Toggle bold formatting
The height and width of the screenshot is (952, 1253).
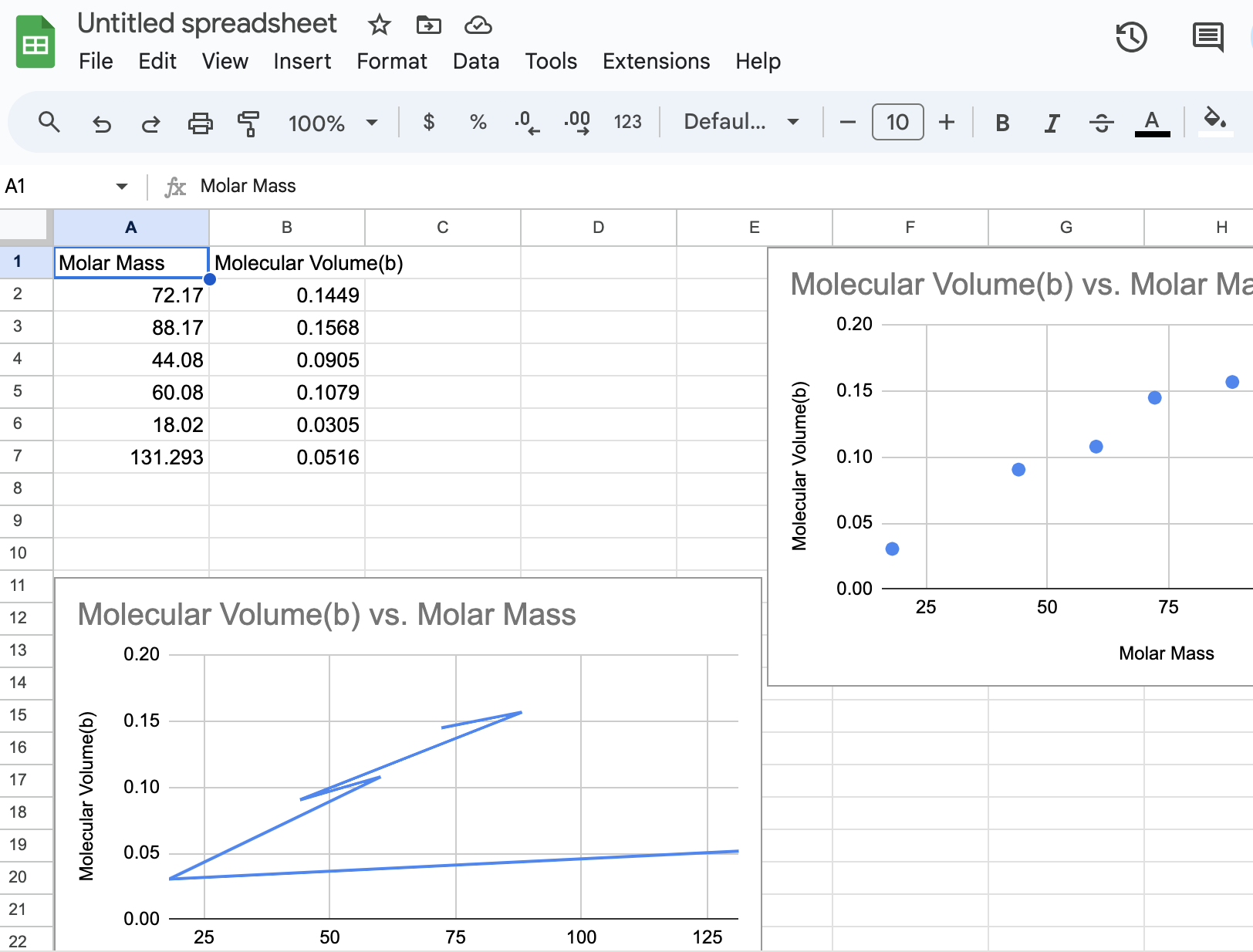[x=1002, y=123]
